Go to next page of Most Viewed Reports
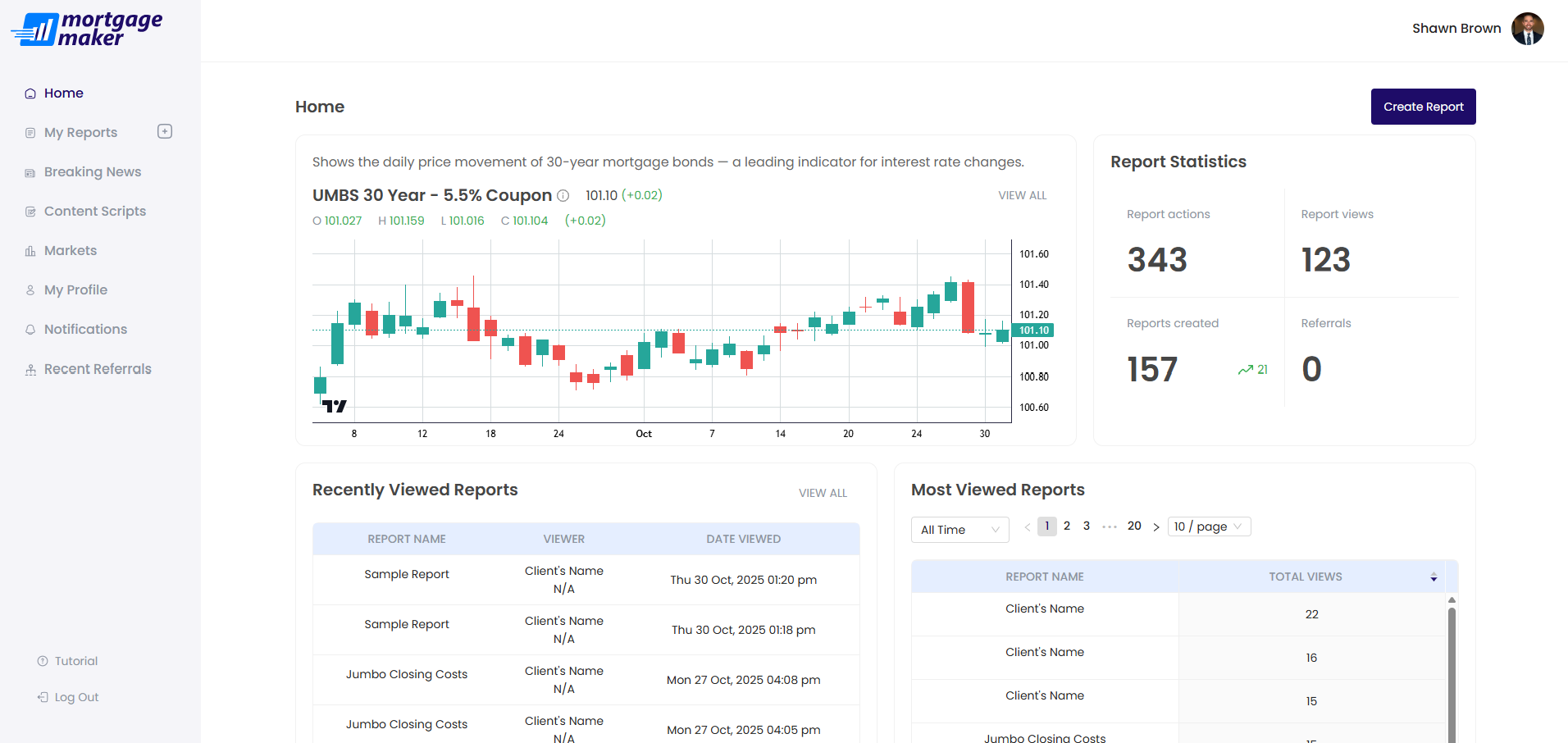 pyautogui.click(x=1156, y=527)
